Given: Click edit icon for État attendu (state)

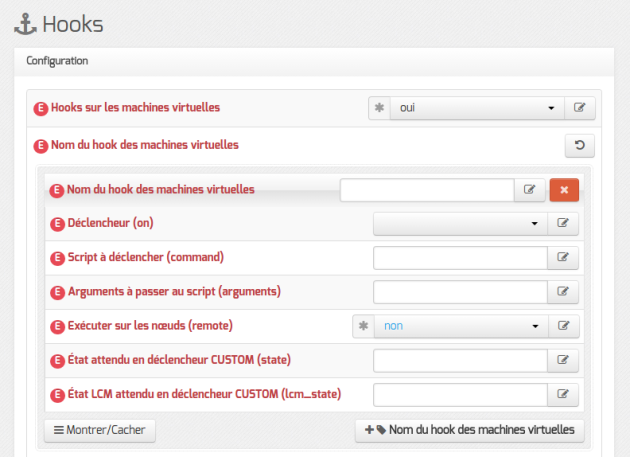Looking at the screenshot, I should point(563,360).
